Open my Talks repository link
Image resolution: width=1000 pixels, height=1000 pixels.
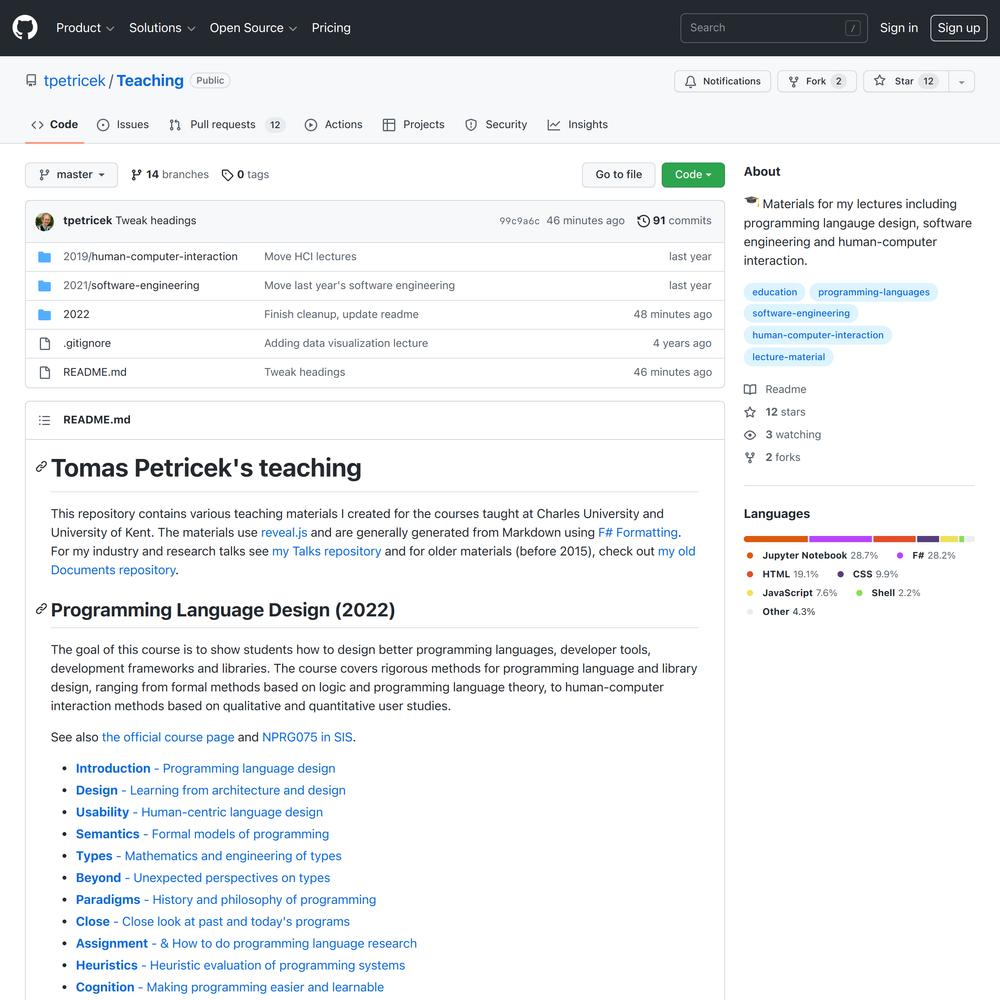click(x=327, y=552)
